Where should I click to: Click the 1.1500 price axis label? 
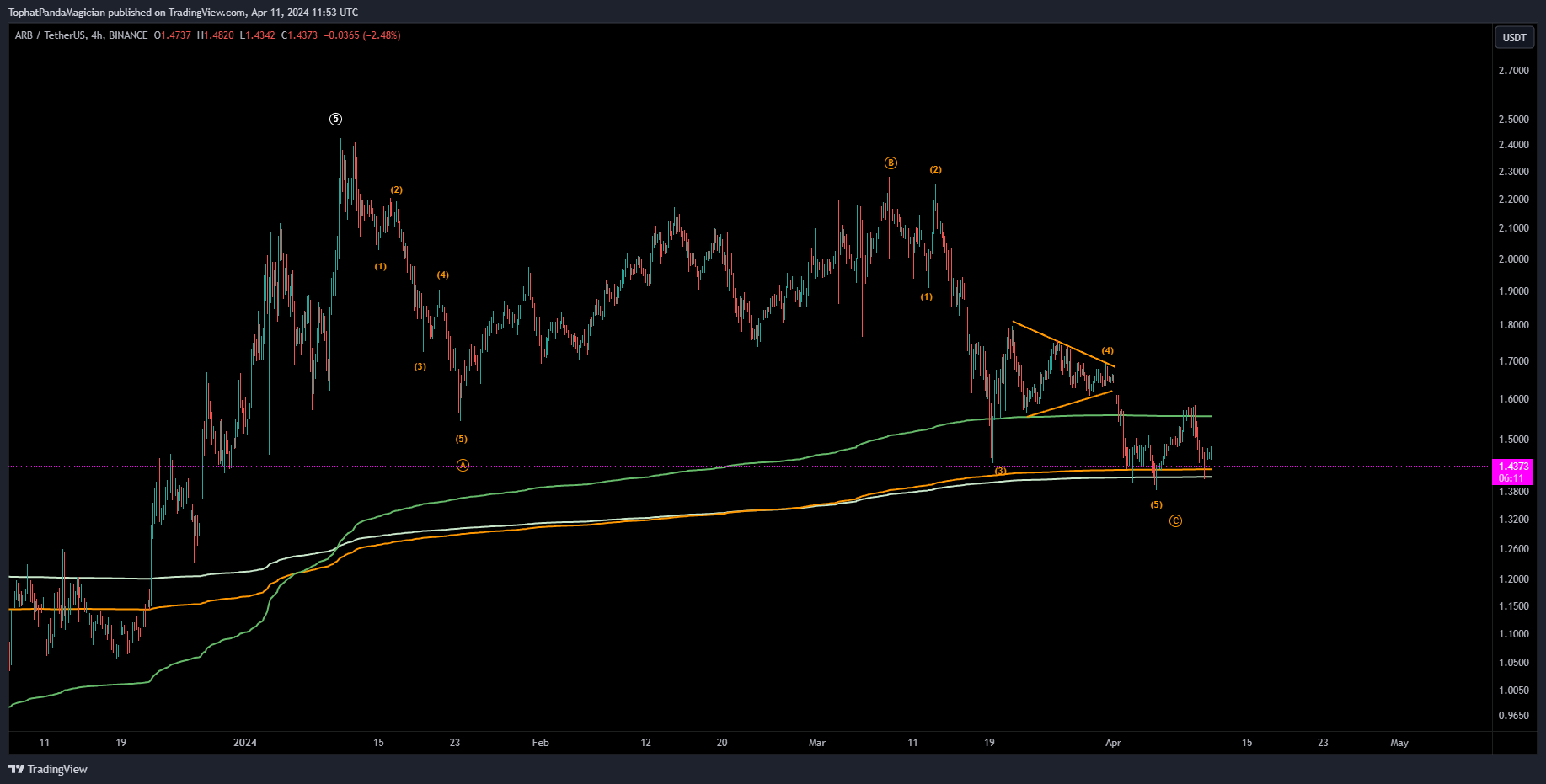[x=1513, y=606]
